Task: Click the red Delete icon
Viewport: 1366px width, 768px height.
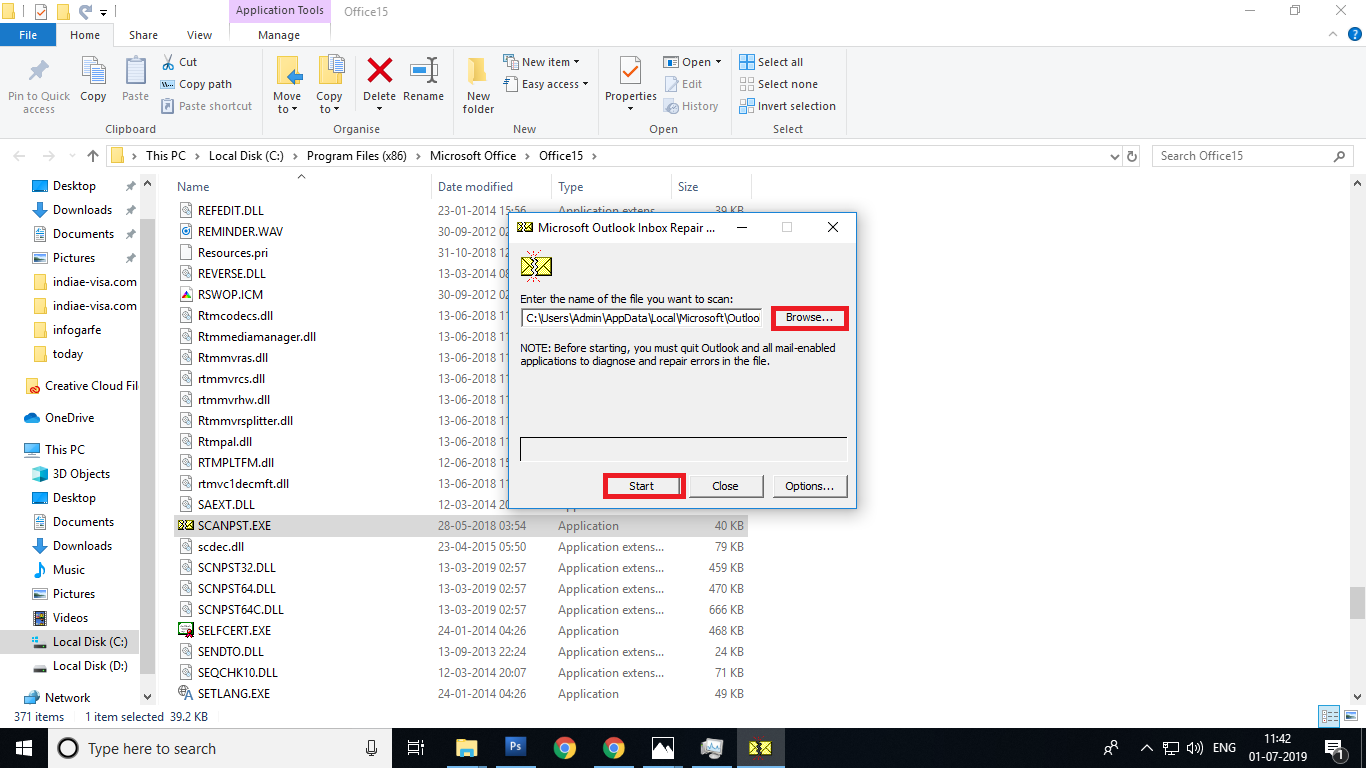Action: coord(379,70)
